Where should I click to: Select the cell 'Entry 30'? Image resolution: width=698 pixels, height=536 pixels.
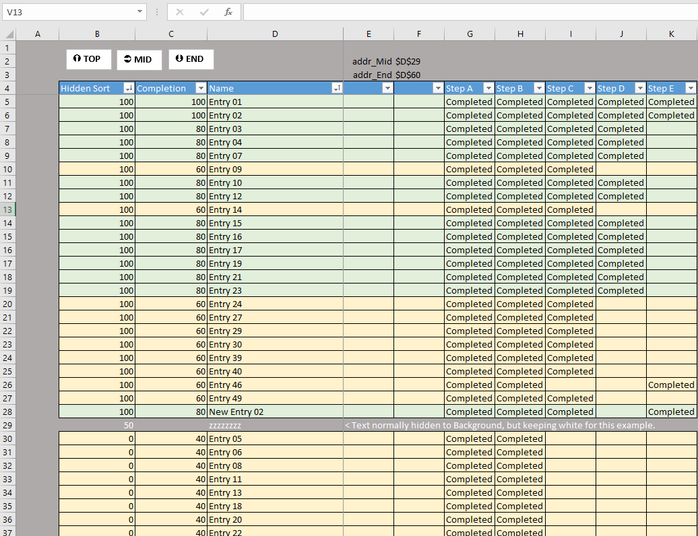(x=275, y=345)
